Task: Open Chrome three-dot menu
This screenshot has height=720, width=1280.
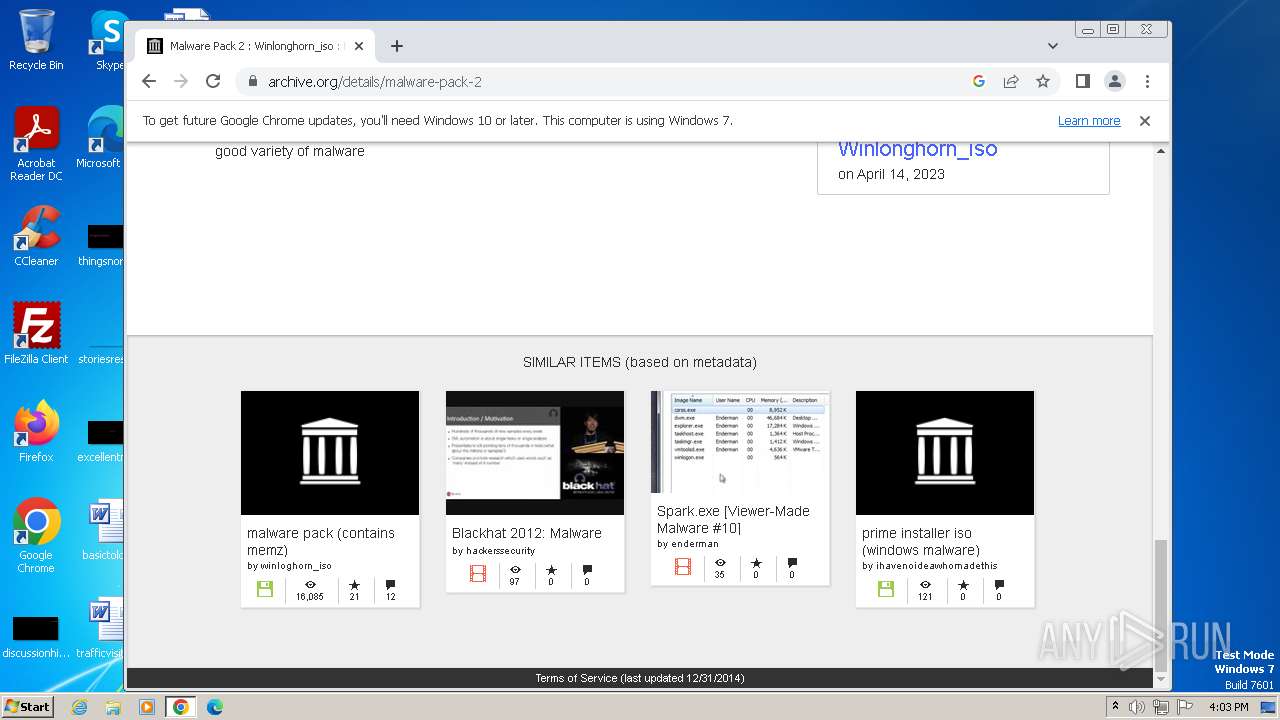Action: [x=1147, y=81]
